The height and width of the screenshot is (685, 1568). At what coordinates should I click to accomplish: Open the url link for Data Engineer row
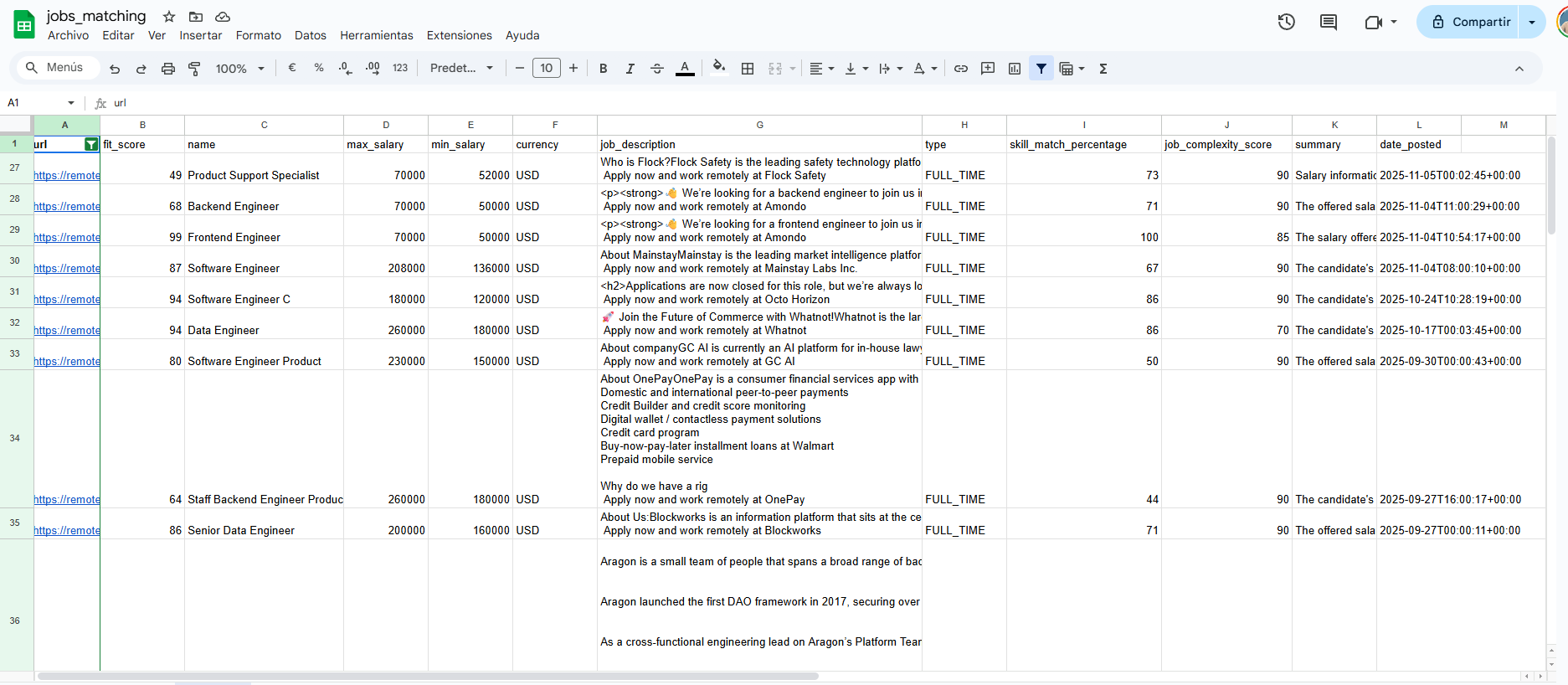(67, 331)
